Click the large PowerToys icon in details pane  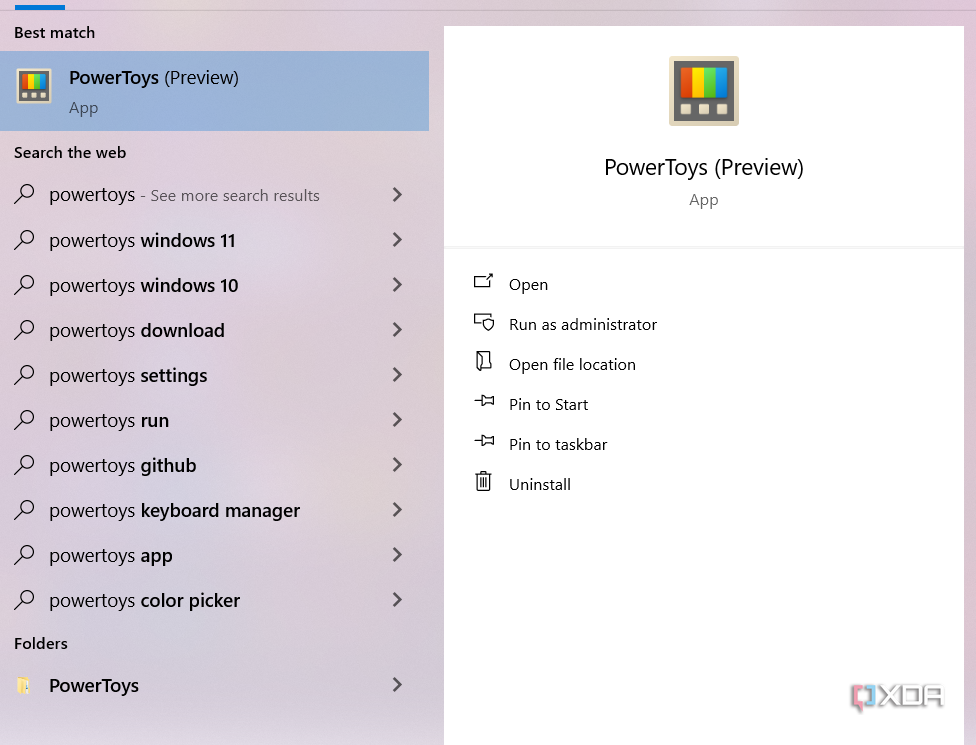click(x=703, y=91)
